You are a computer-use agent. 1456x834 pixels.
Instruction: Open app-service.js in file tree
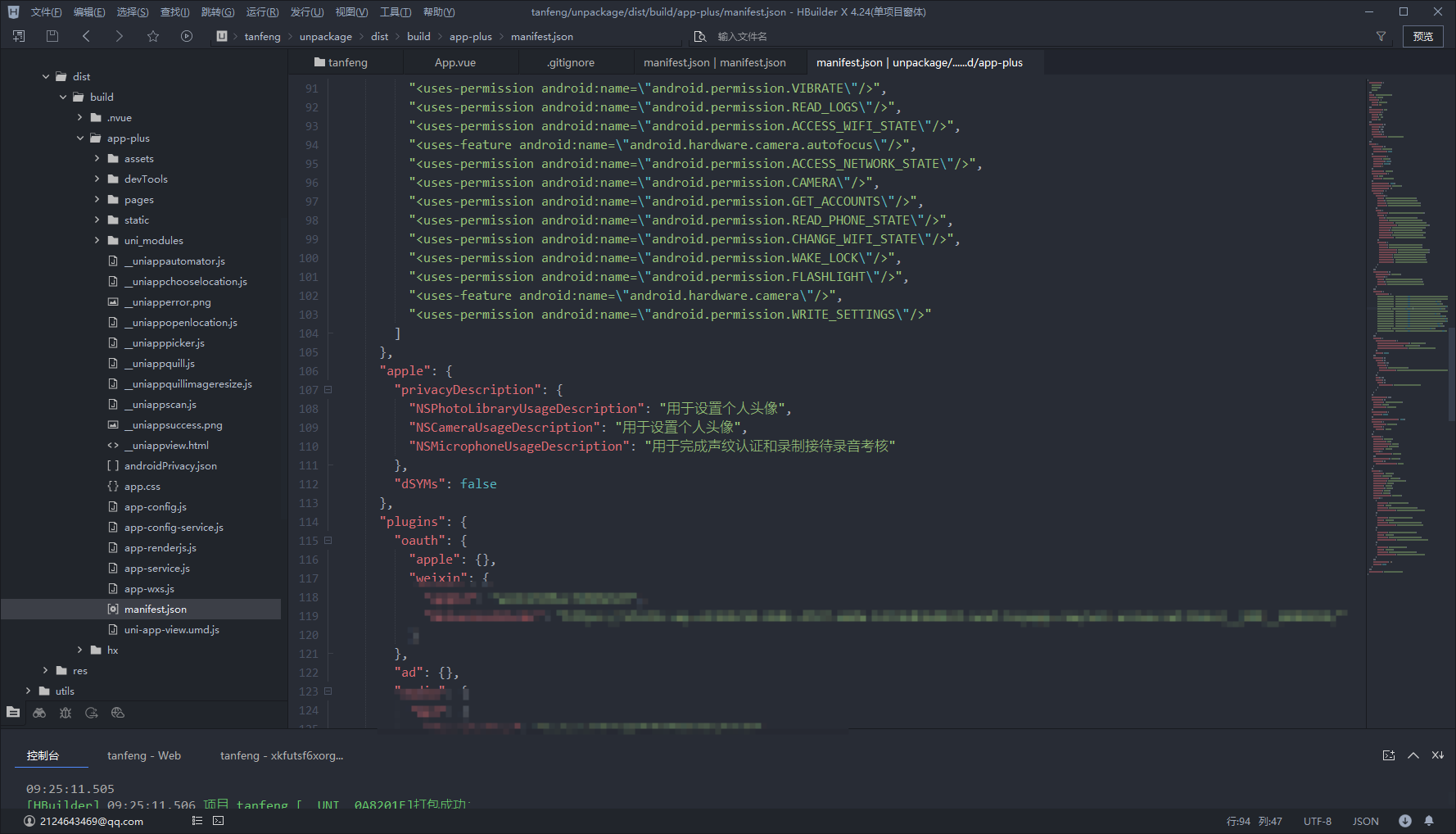coord(157,568)
